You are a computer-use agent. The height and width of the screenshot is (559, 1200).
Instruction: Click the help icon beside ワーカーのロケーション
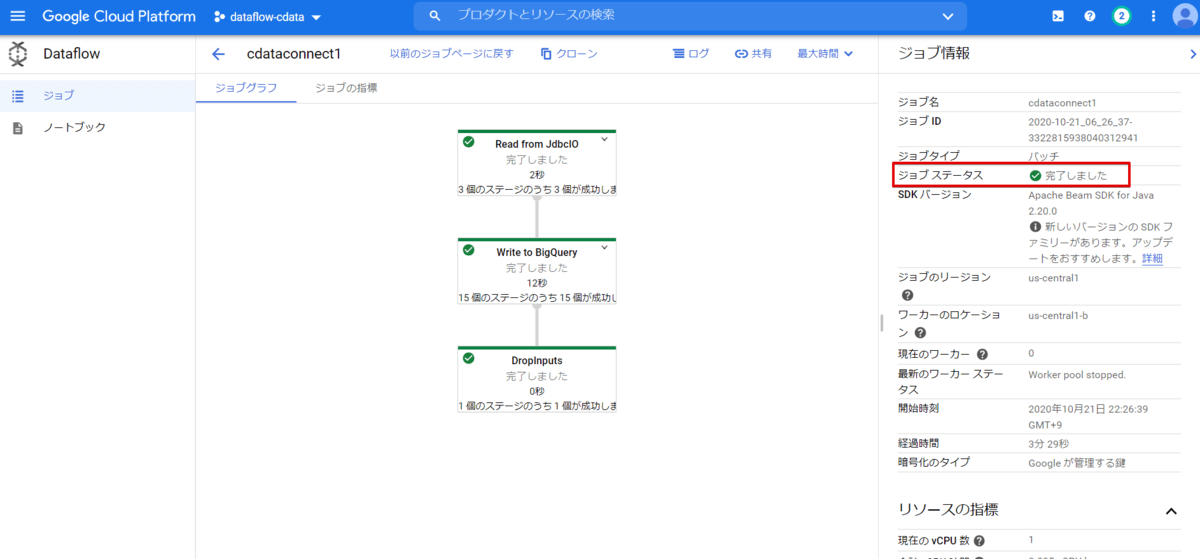tap(919, 333)
